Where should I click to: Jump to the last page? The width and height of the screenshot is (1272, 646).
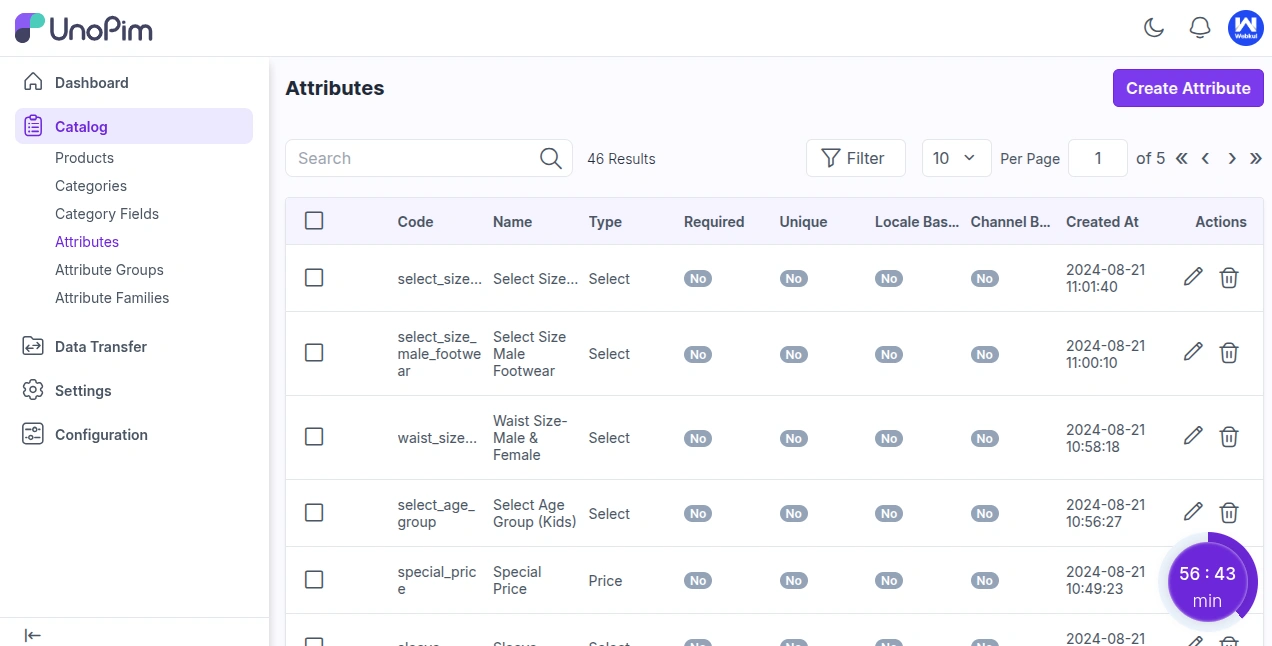click(1256, 158)
